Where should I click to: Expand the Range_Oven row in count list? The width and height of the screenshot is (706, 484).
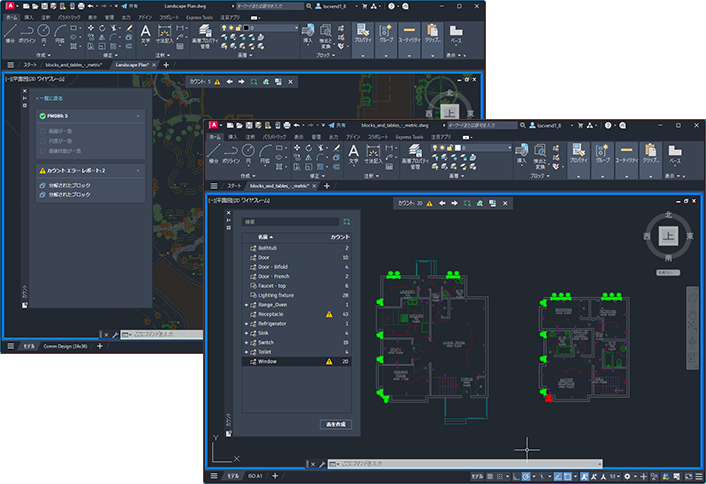click(x=246, y=305)
